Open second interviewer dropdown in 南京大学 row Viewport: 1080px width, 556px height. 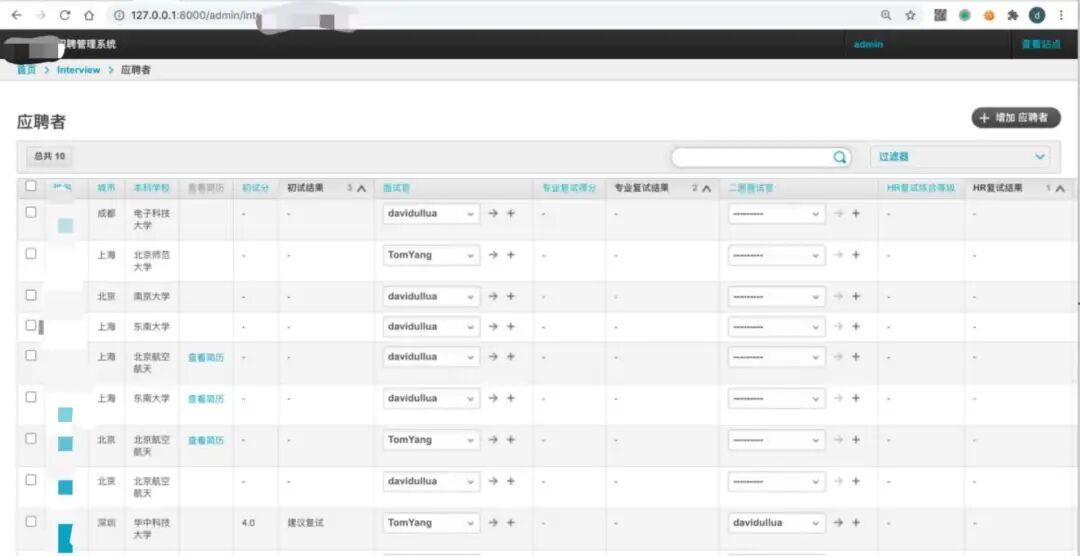[776, 296]
